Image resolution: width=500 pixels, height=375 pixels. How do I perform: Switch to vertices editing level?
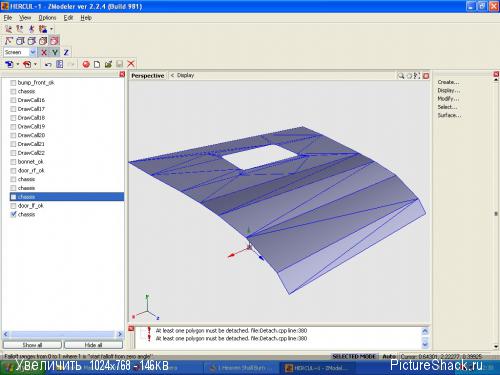(8, 41)
